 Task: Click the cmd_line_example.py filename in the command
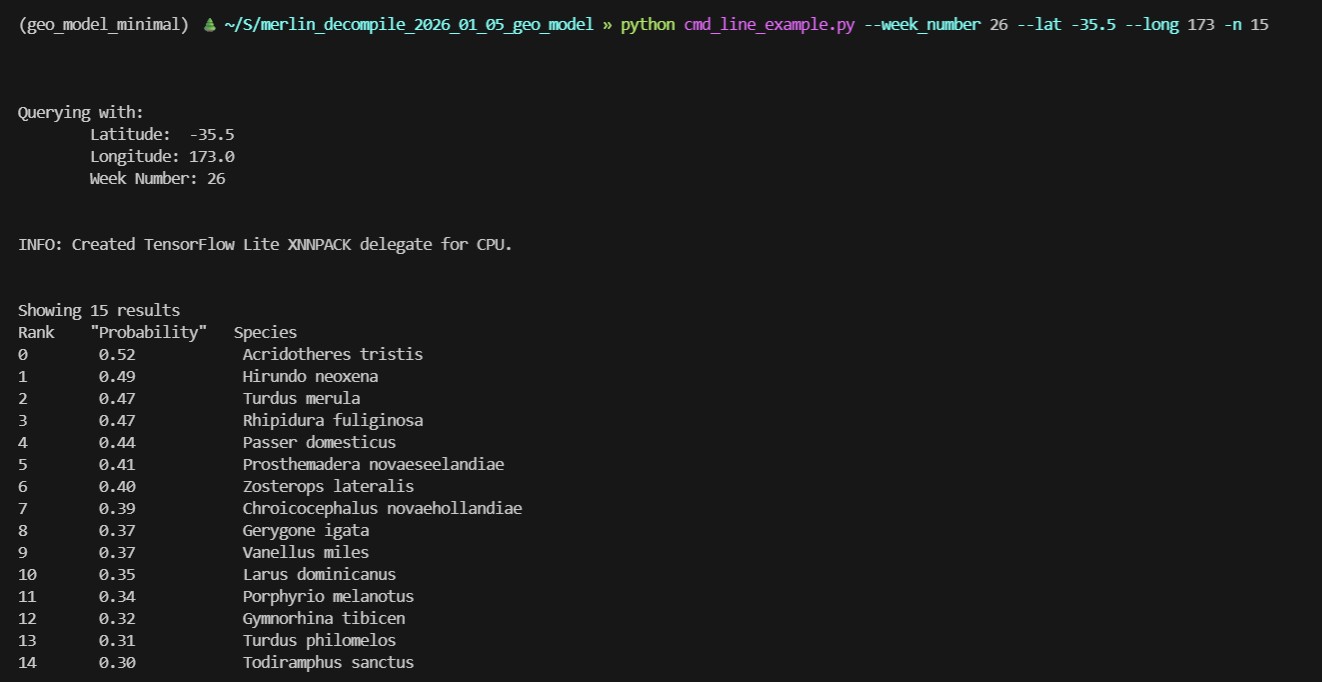(x=768, y=24)
